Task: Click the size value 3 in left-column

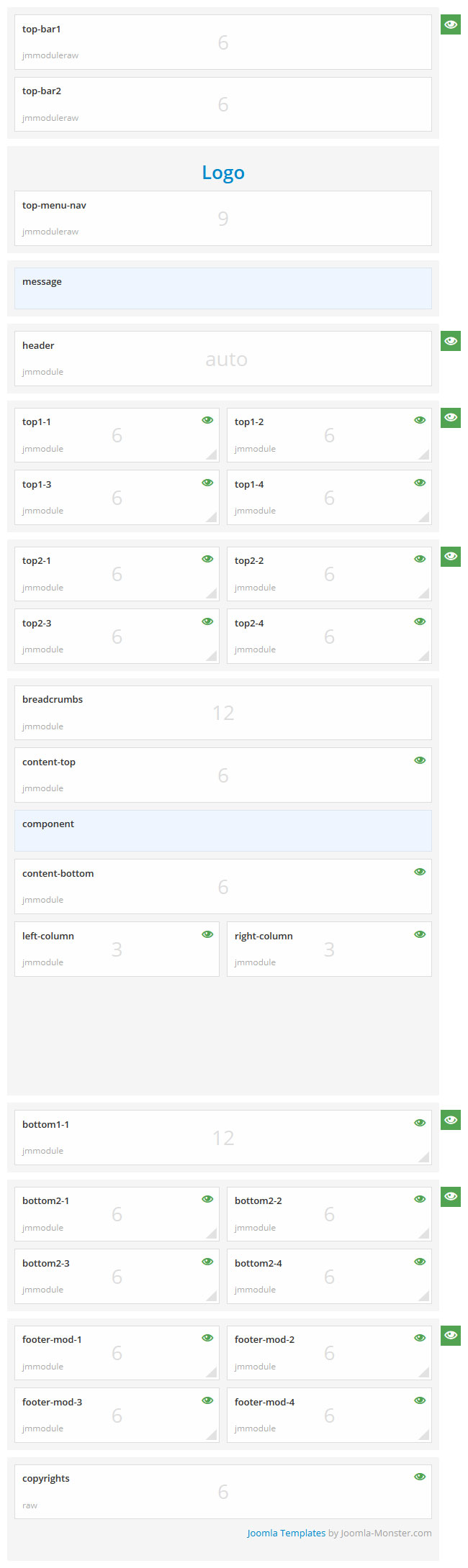Action: coord(117,949)
